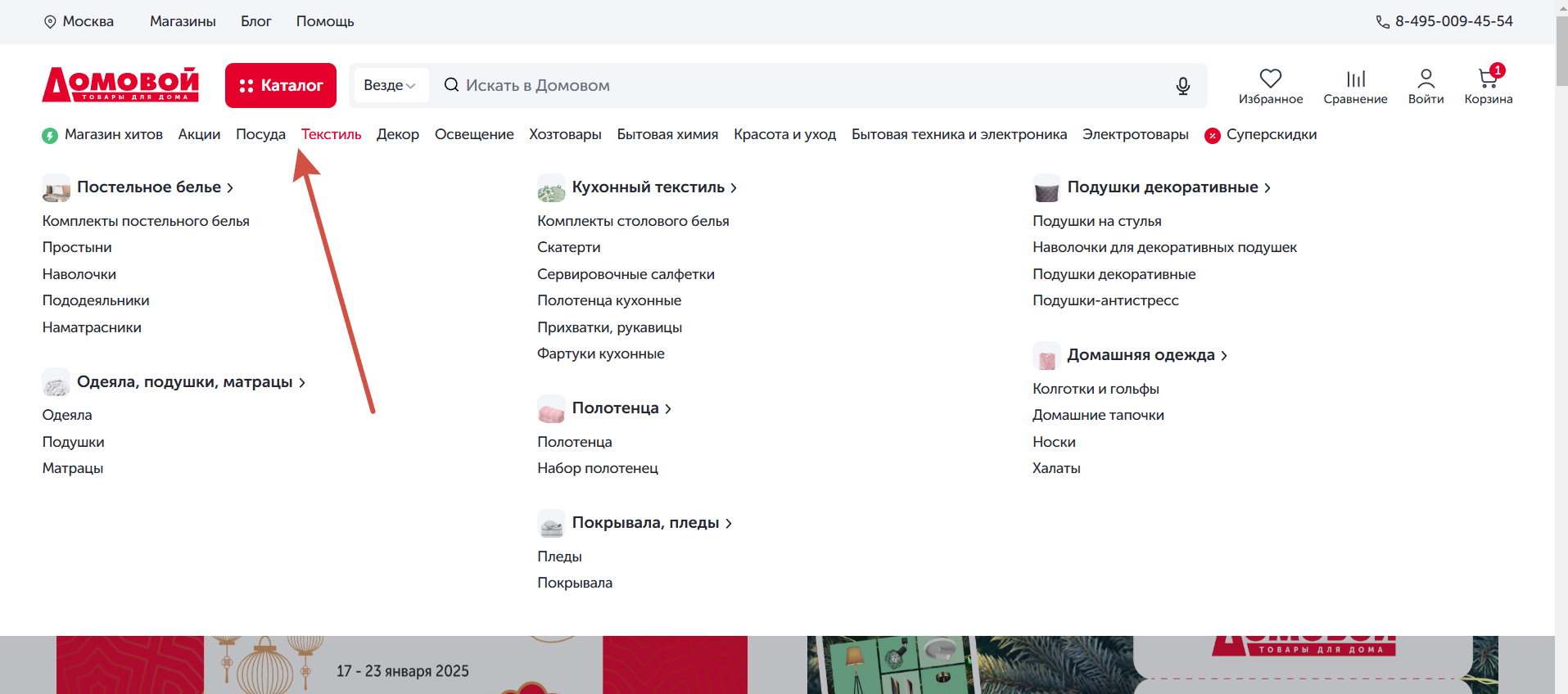This screenshot has width=1568, height=694.
Task: Expand the Кухонный текстиль heading chevron
Action: point(734,188)
